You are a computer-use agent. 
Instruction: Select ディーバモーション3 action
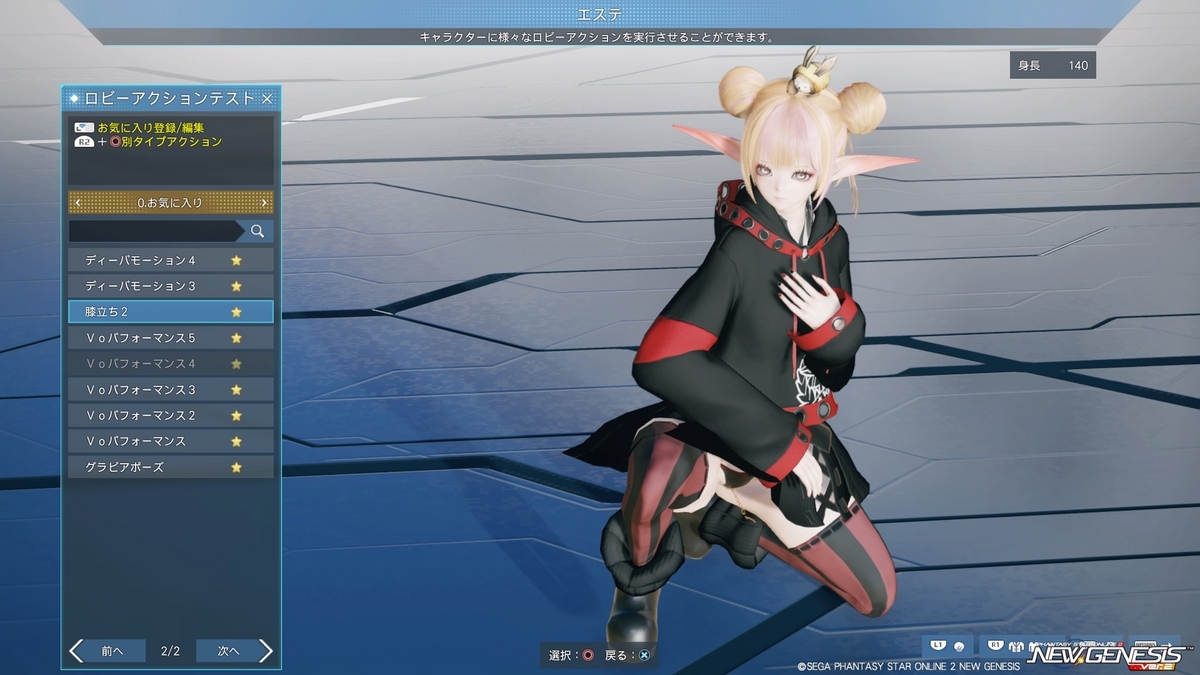tap(171, 286)
